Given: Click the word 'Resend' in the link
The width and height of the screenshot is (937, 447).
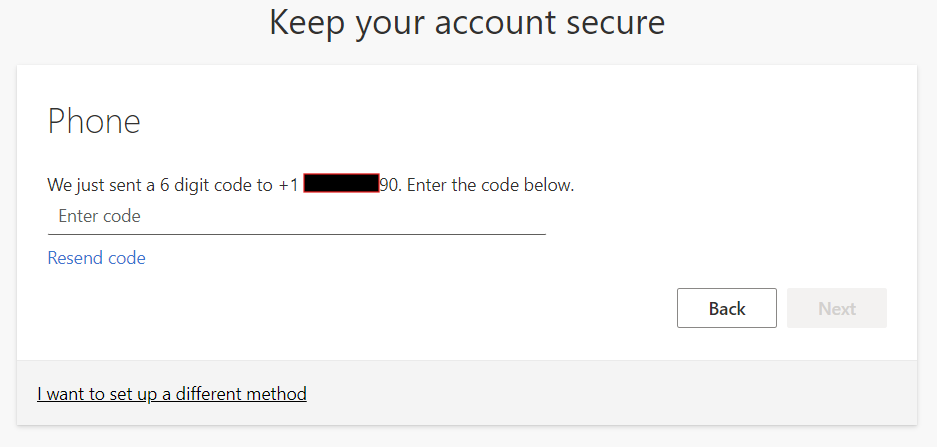Looking at the screenshot, I should [x=74, y=258].
